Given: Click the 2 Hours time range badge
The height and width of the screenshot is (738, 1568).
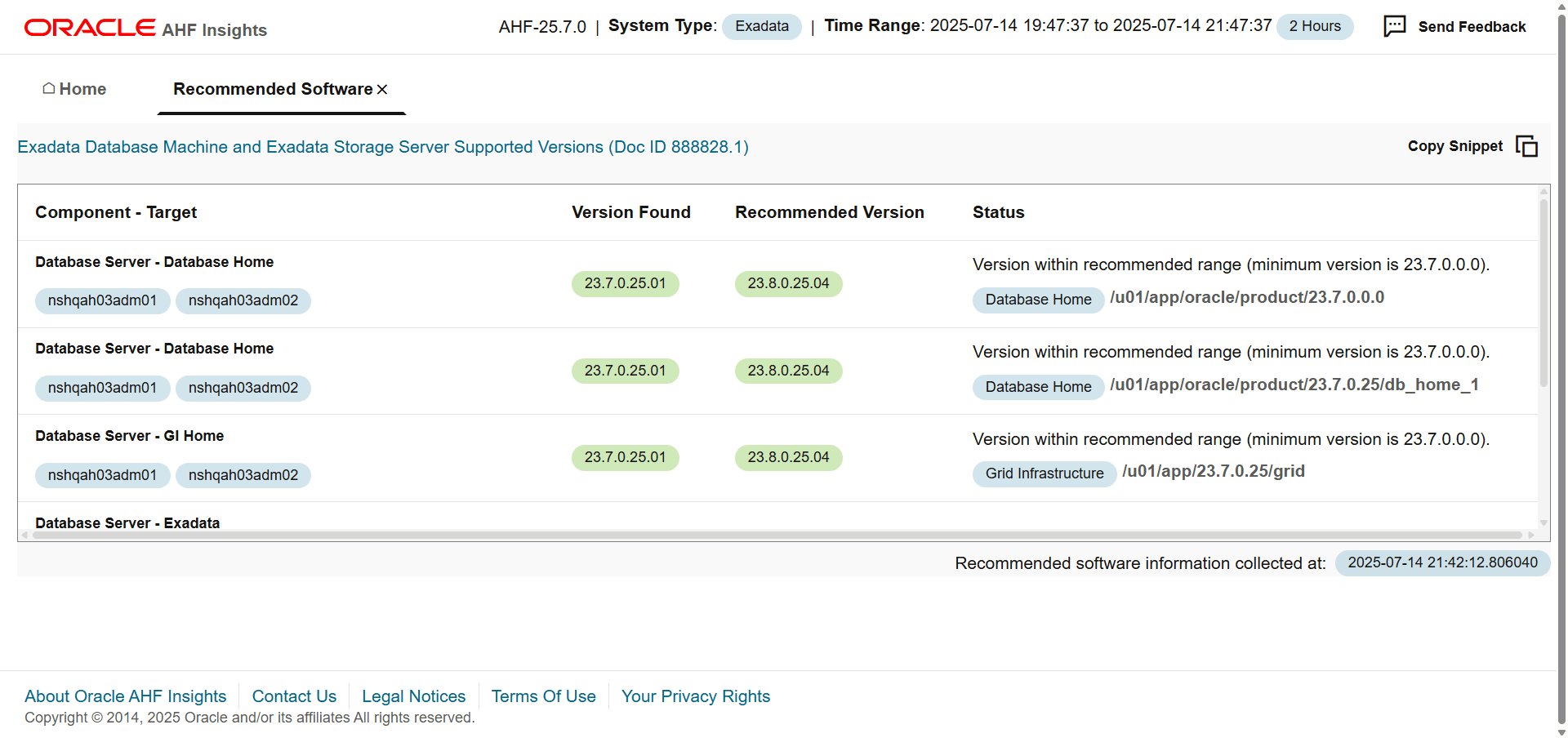Looking at the screenshot, I should coord(1315,26).
